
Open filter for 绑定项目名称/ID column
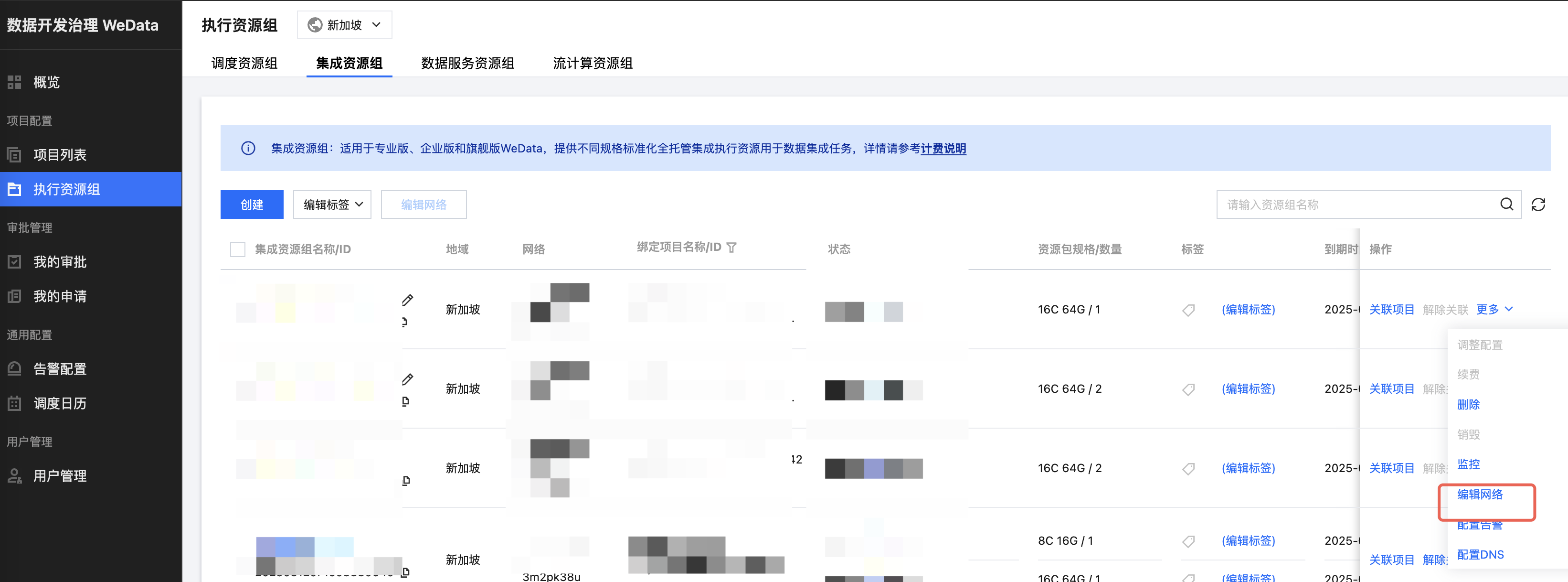(731, 248)
